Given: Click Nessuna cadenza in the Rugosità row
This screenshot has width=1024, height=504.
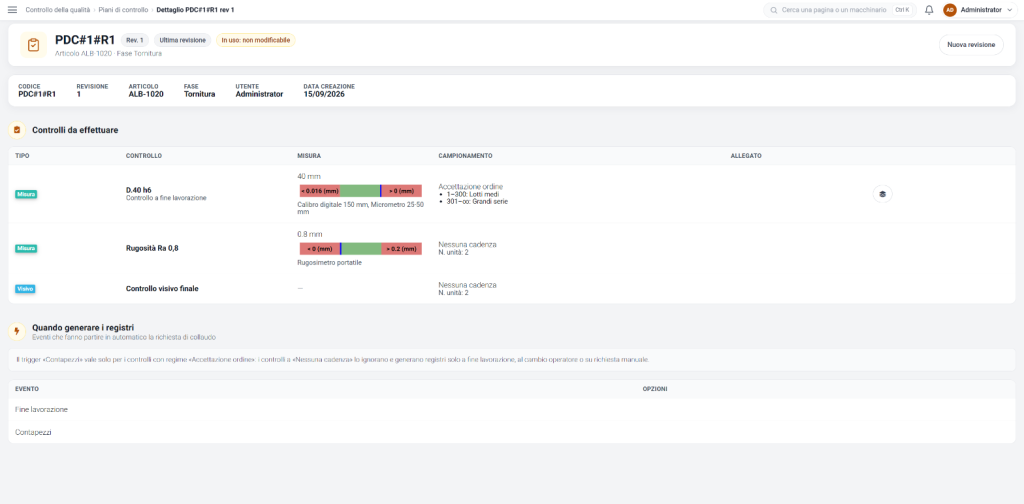Looking at the screenshot, I should click(x=468, y=244).
